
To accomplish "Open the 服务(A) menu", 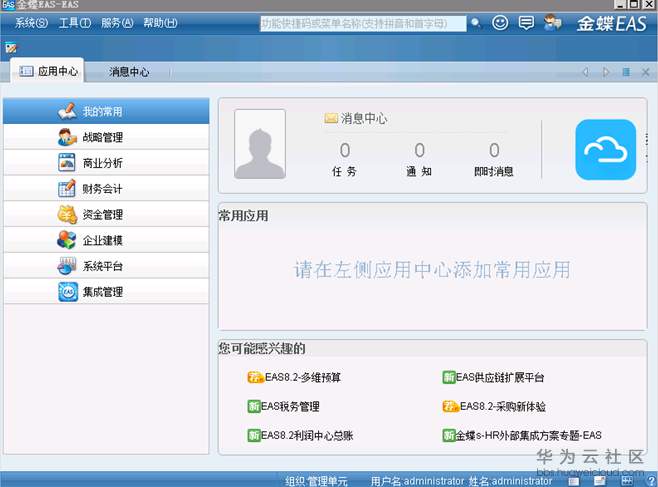I will coord(117,23).
